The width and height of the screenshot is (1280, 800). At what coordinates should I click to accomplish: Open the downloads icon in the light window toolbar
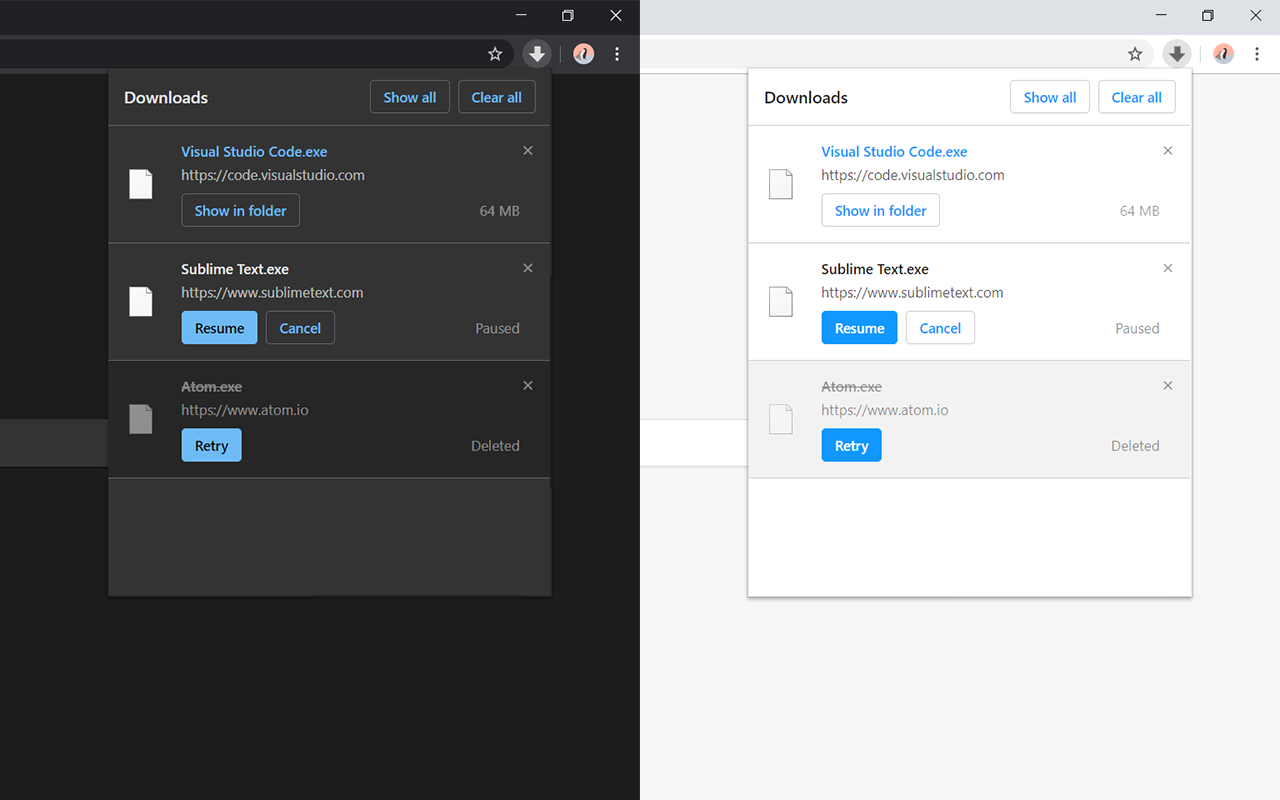point(1177,54)
